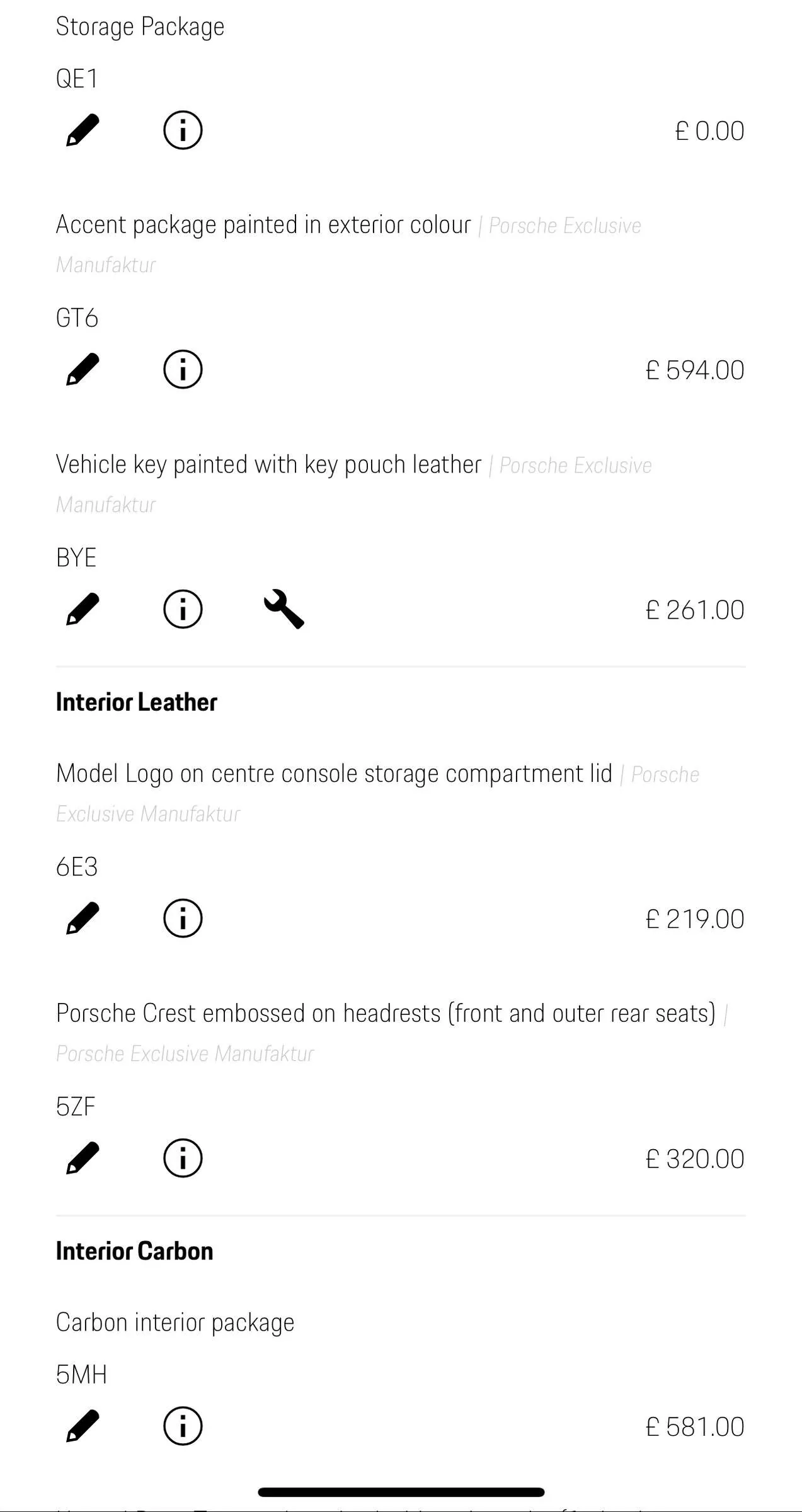View info for BYE vehicle key
802x1512 pixels.
pos(183,609)
